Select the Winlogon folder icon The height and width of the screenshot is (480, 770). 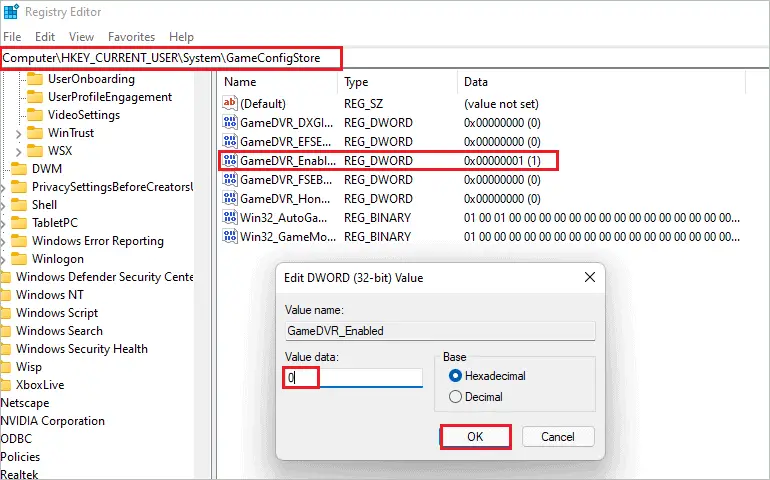19,259
